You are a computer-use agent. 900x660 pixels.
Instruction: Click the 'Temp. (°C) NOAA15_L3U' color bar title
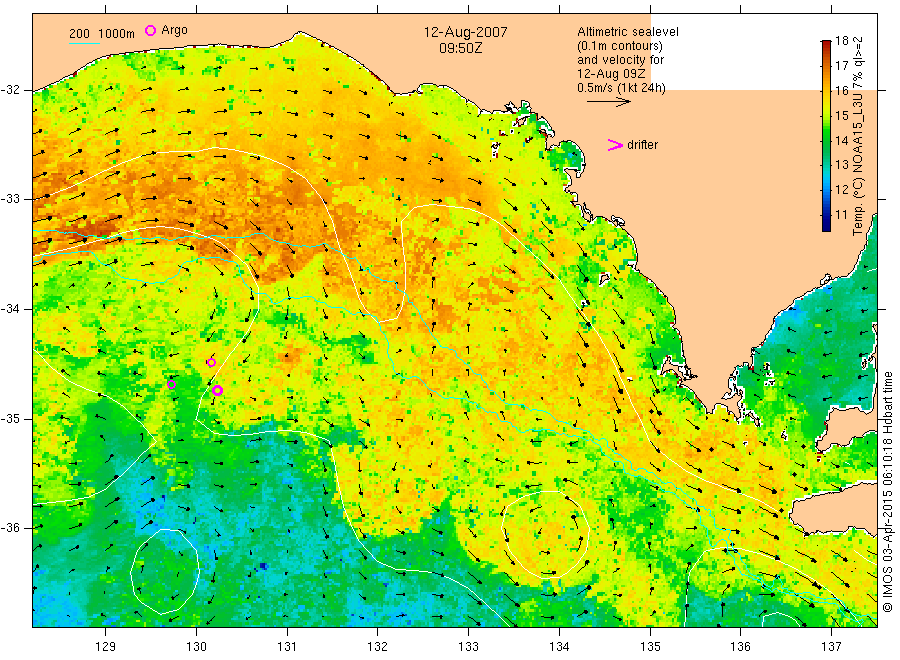858,135
